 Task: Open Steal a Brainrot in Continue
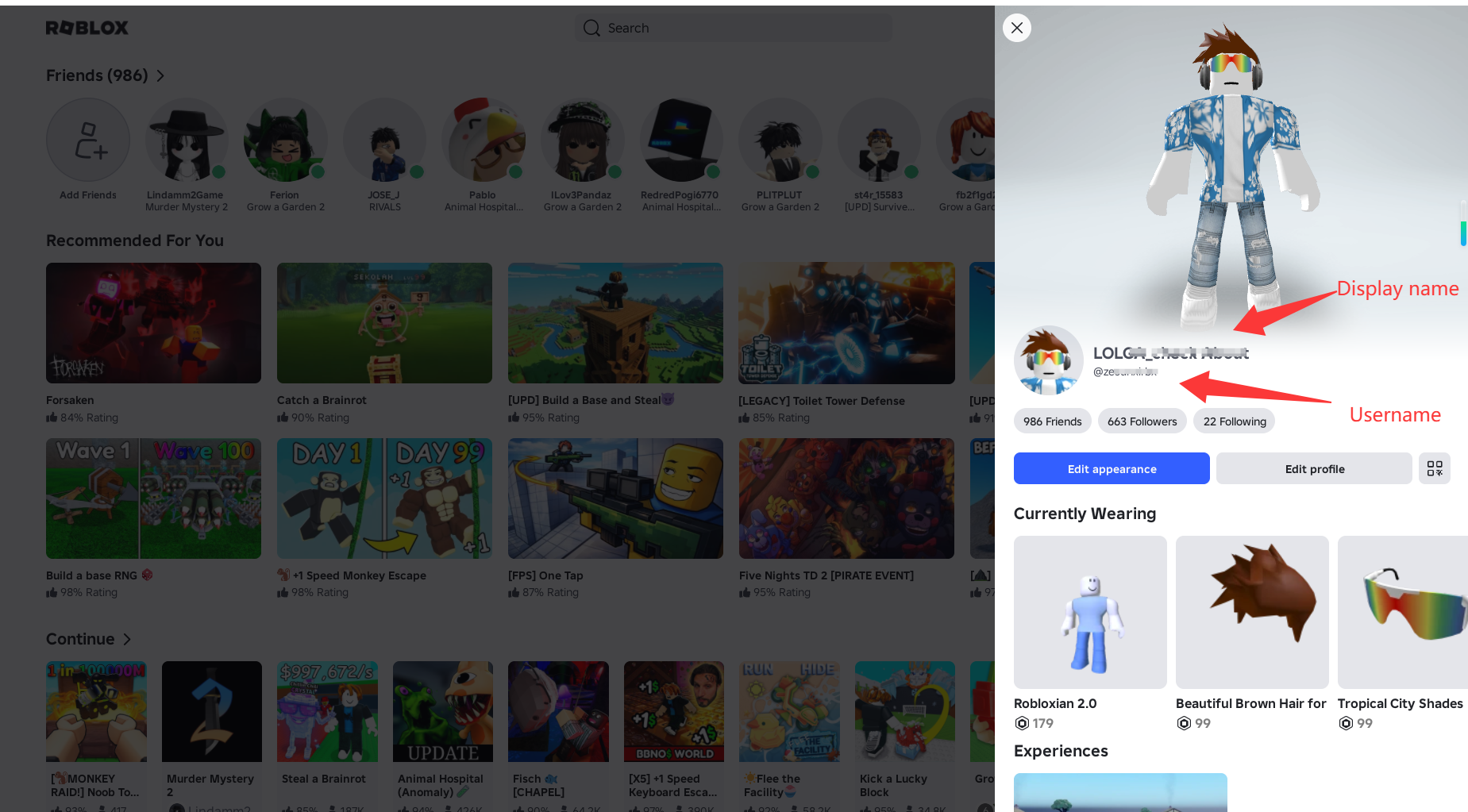327,711
